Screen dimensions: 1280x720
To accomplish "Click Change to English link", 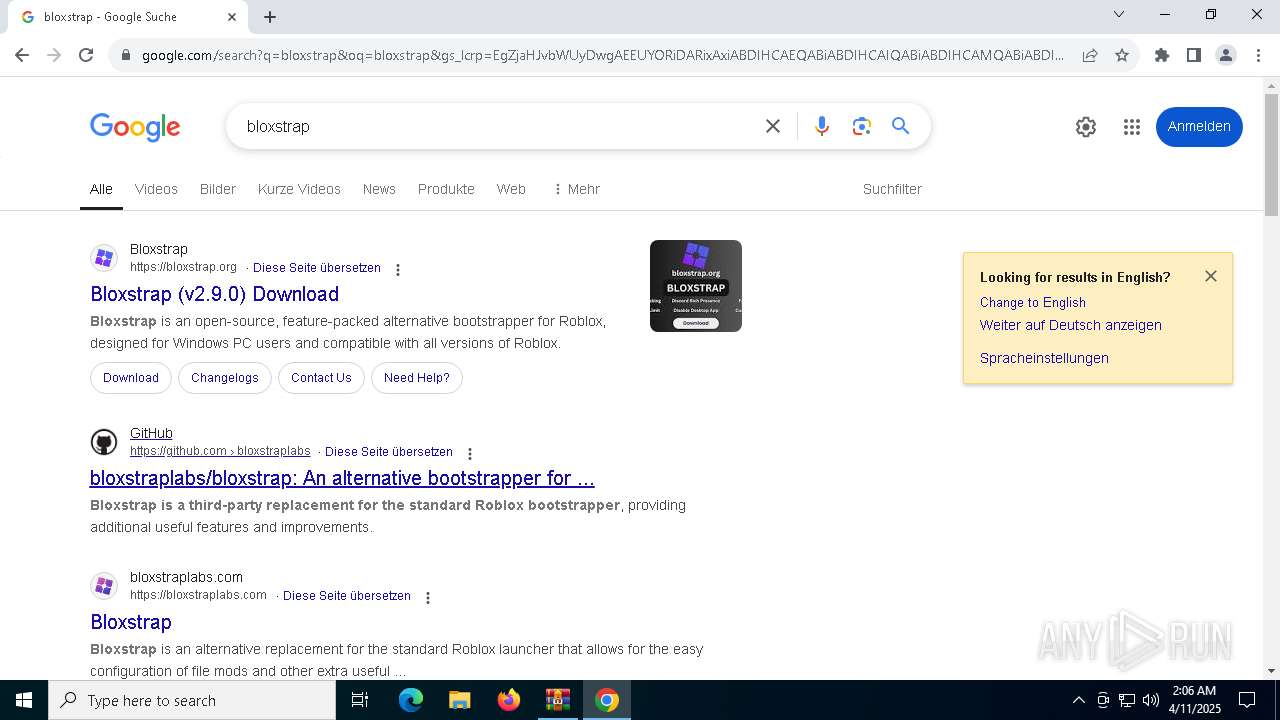I will click(1033, 302).
